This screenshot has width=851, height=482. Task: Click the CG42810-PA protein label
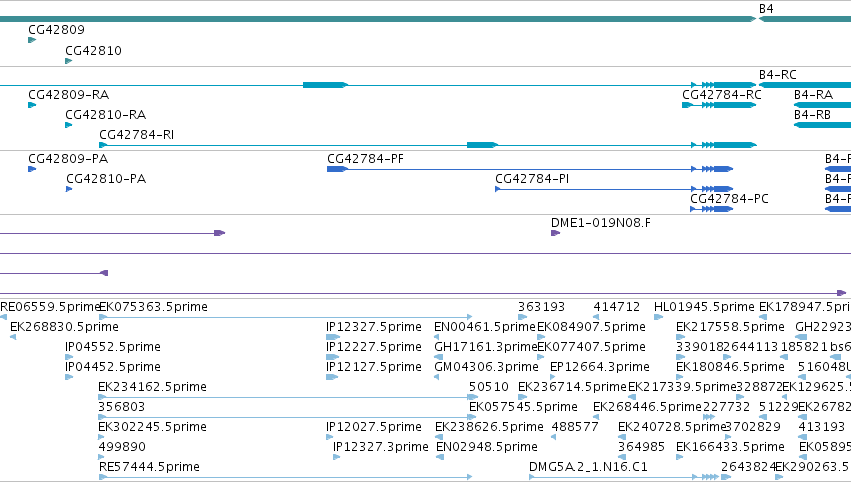(x=106, y=179)
